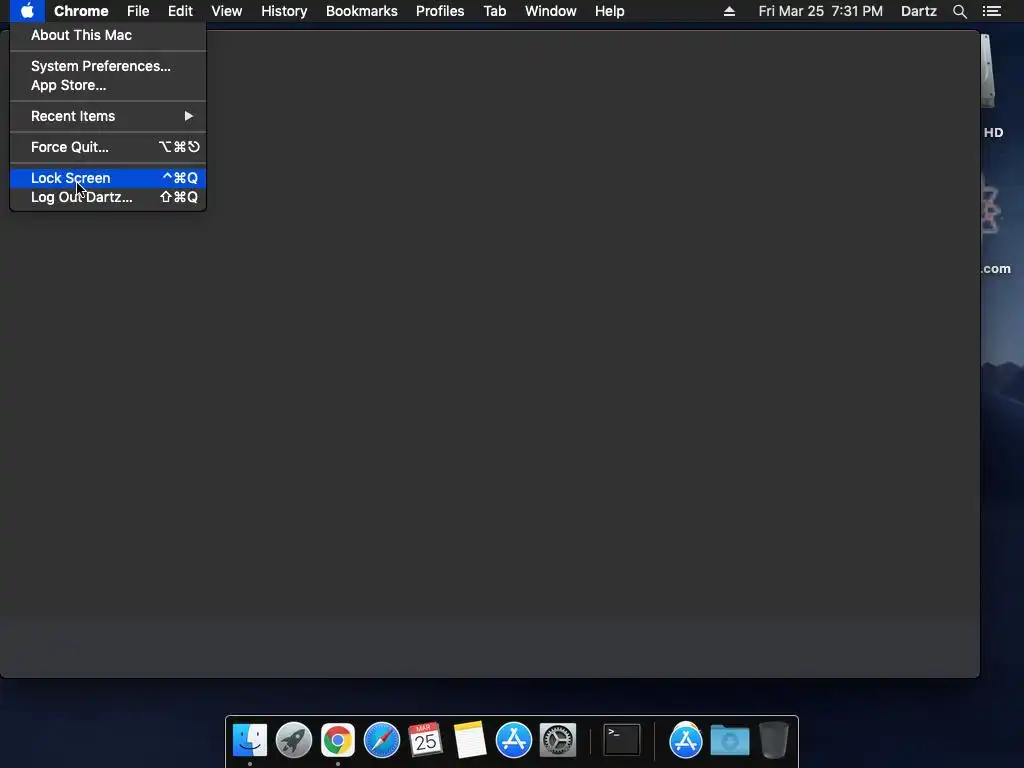Select Force Quit... menu entry
Screen dimensions: 1024x768
pyautogui.click(x=108, y=147)
